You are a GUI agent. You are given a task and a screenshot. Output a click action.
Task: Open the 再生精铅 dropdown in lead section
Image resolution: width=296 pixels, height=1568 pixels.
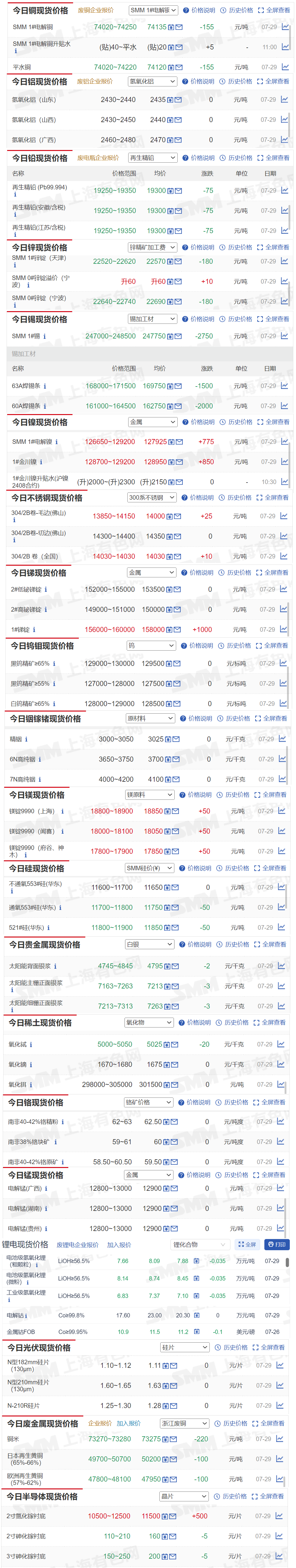(x=152, y=158)
